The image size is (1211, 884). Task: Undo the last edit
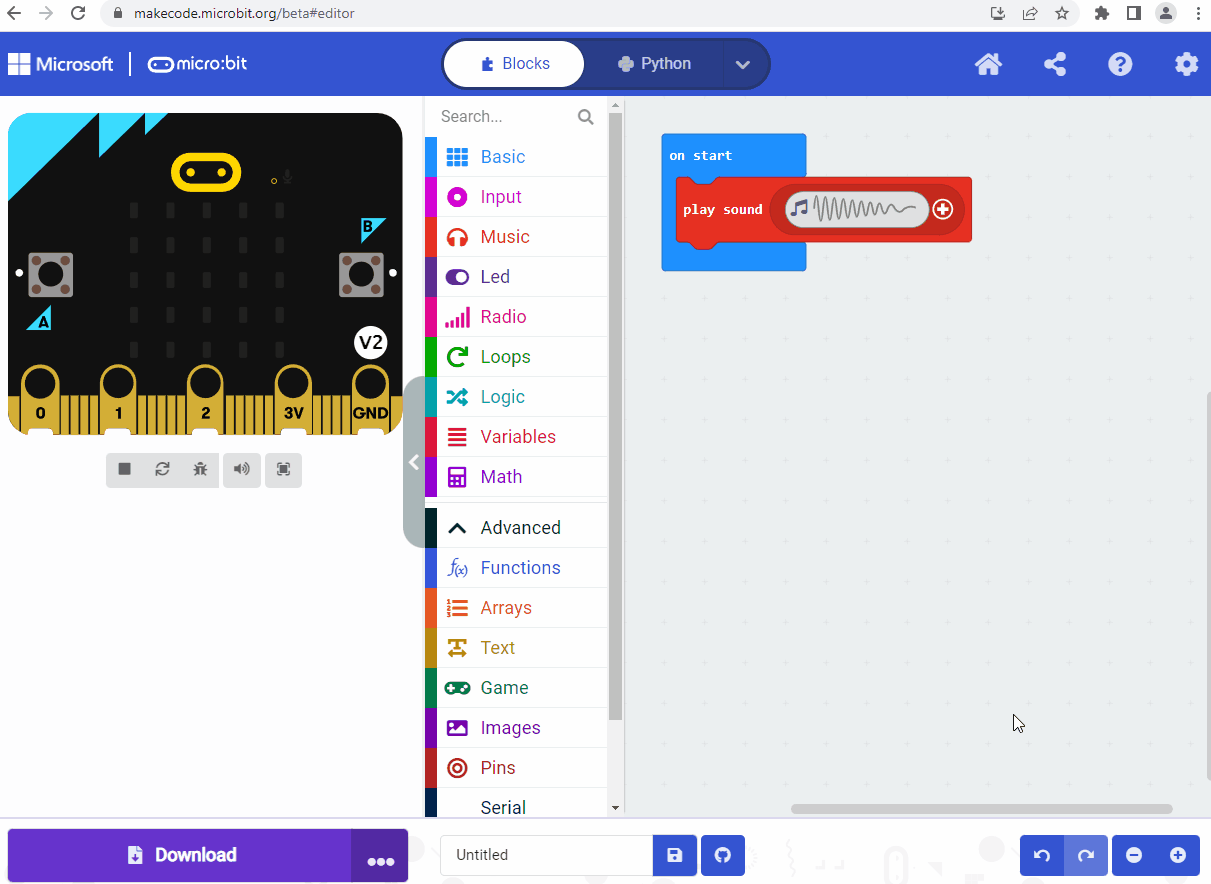1041,855
